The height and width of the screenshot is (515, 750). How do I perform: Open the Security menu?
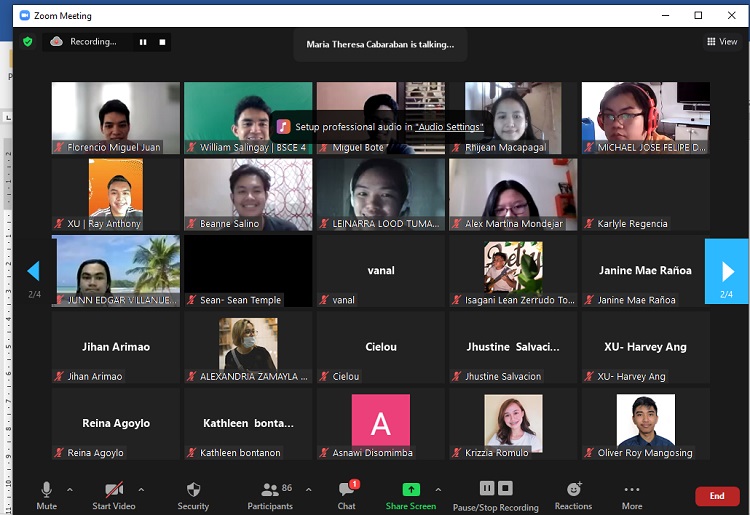[x=193, y=496]
